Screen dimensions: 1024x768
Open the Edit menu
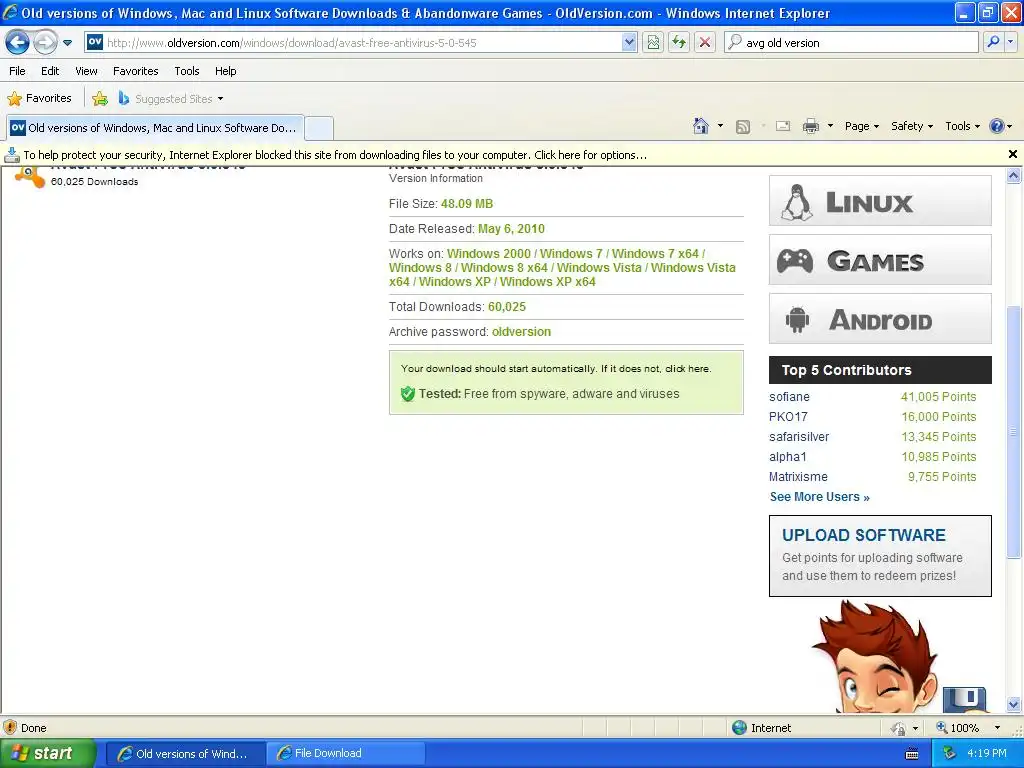coord(50,71)
